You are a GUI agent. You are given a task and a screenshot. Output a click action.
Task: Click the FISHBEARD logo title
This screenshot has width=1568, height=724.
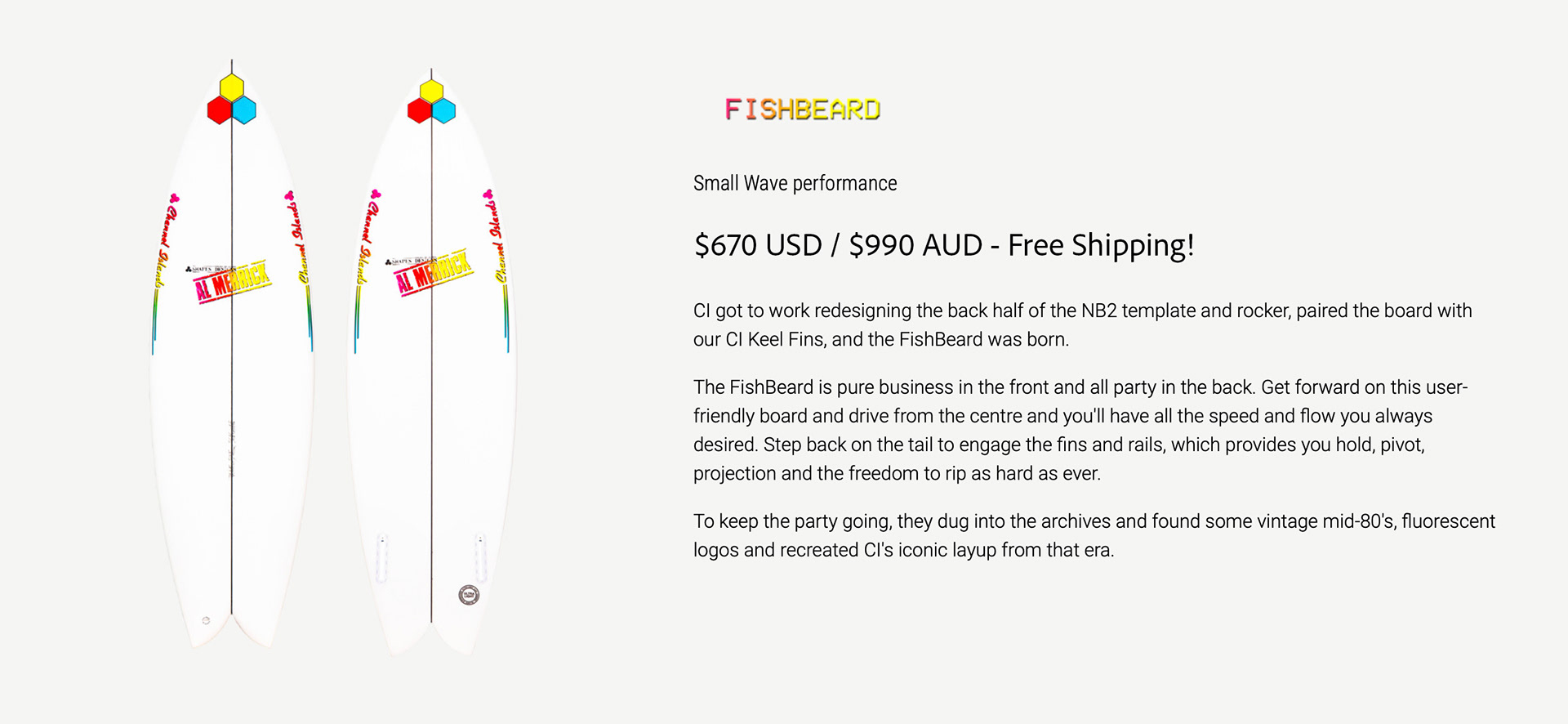click(802, 109)
